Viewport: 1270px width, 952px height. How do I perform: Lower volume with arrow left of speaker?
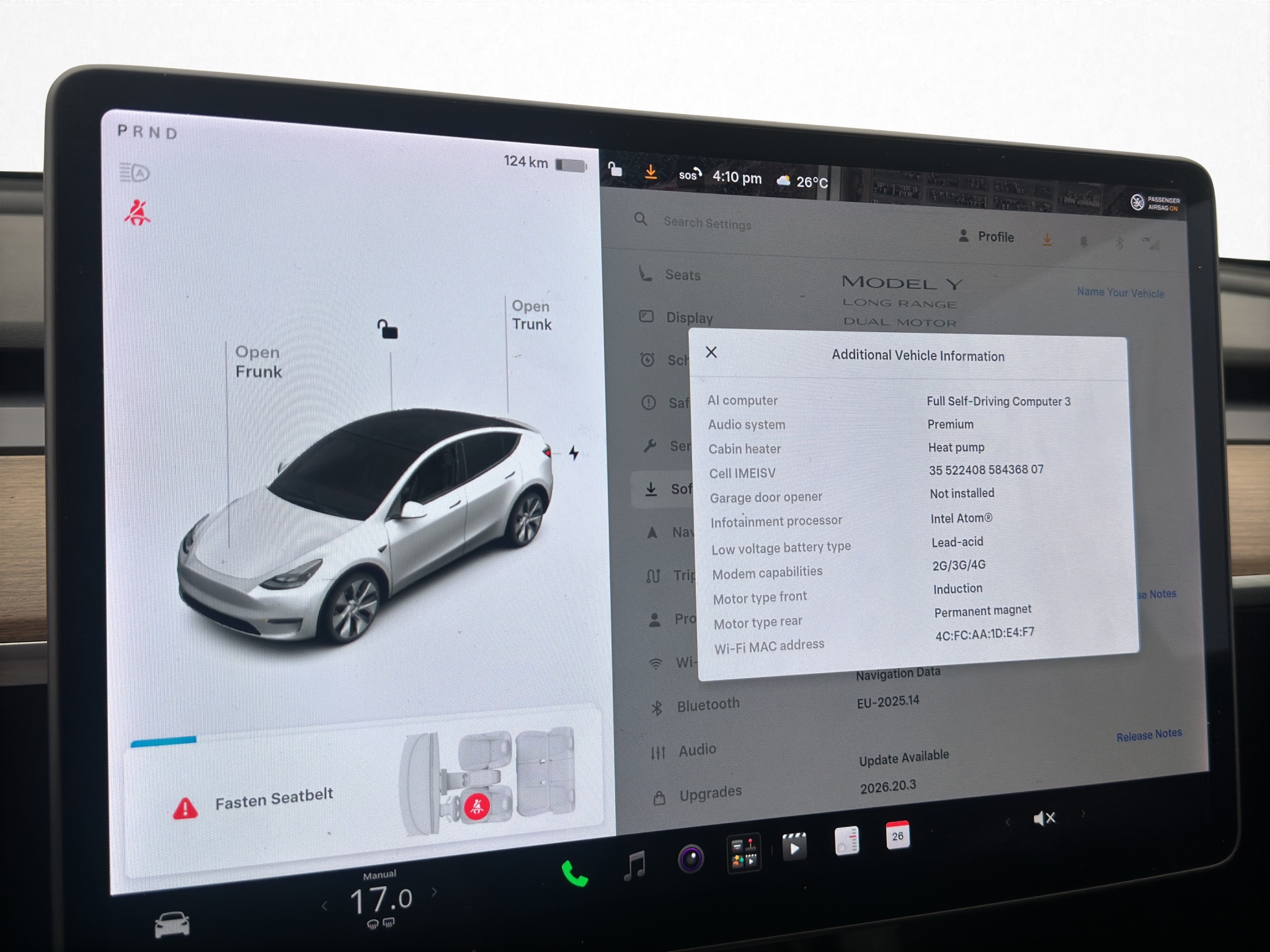click(1008, 822)
